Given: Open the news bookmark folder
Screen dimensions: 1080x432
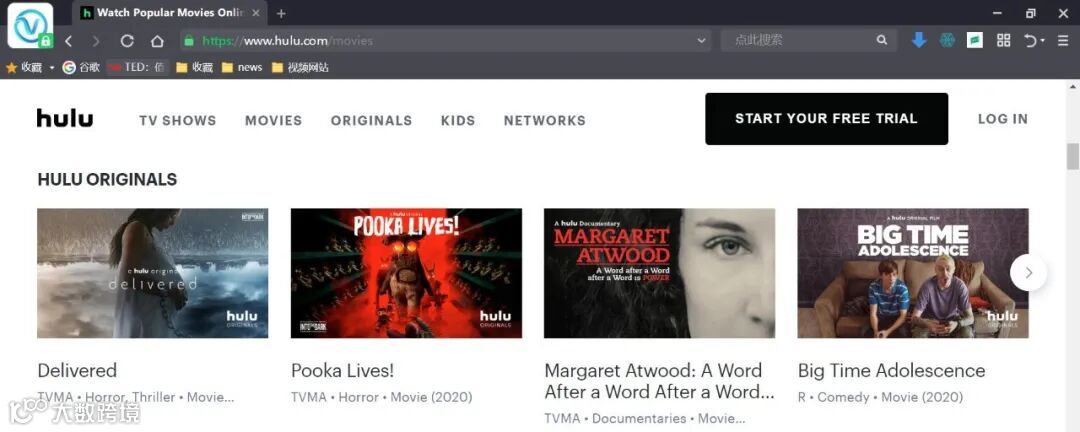Looking at the screenshot, I should tap(242, 68).
